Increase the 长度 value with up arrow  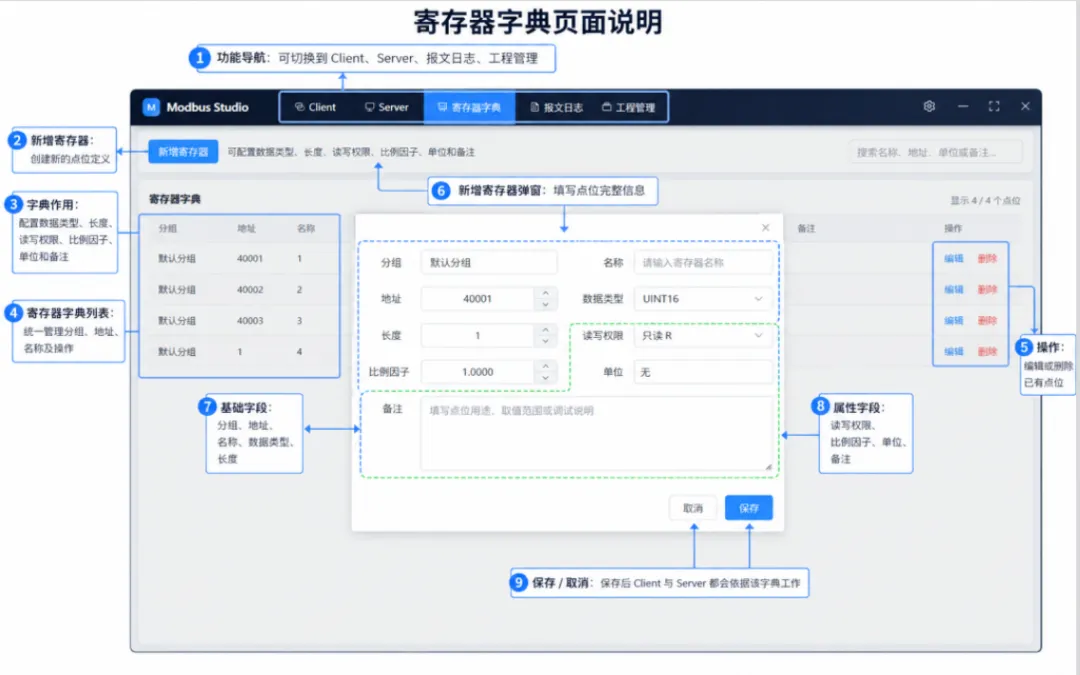click(546, 329)
